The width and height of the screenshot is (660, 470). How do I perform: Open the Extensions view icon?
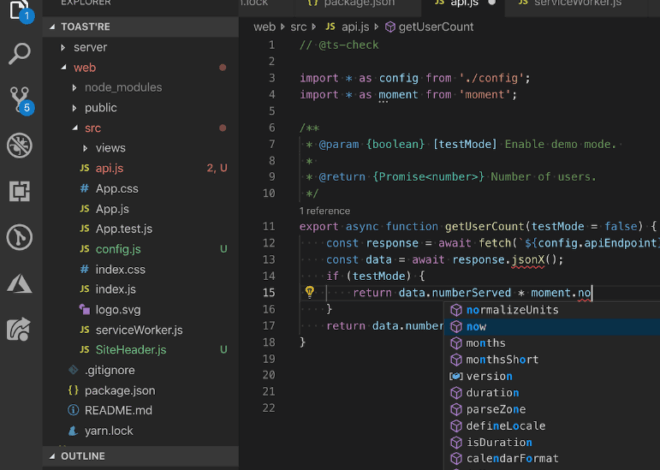pos(20,191)
